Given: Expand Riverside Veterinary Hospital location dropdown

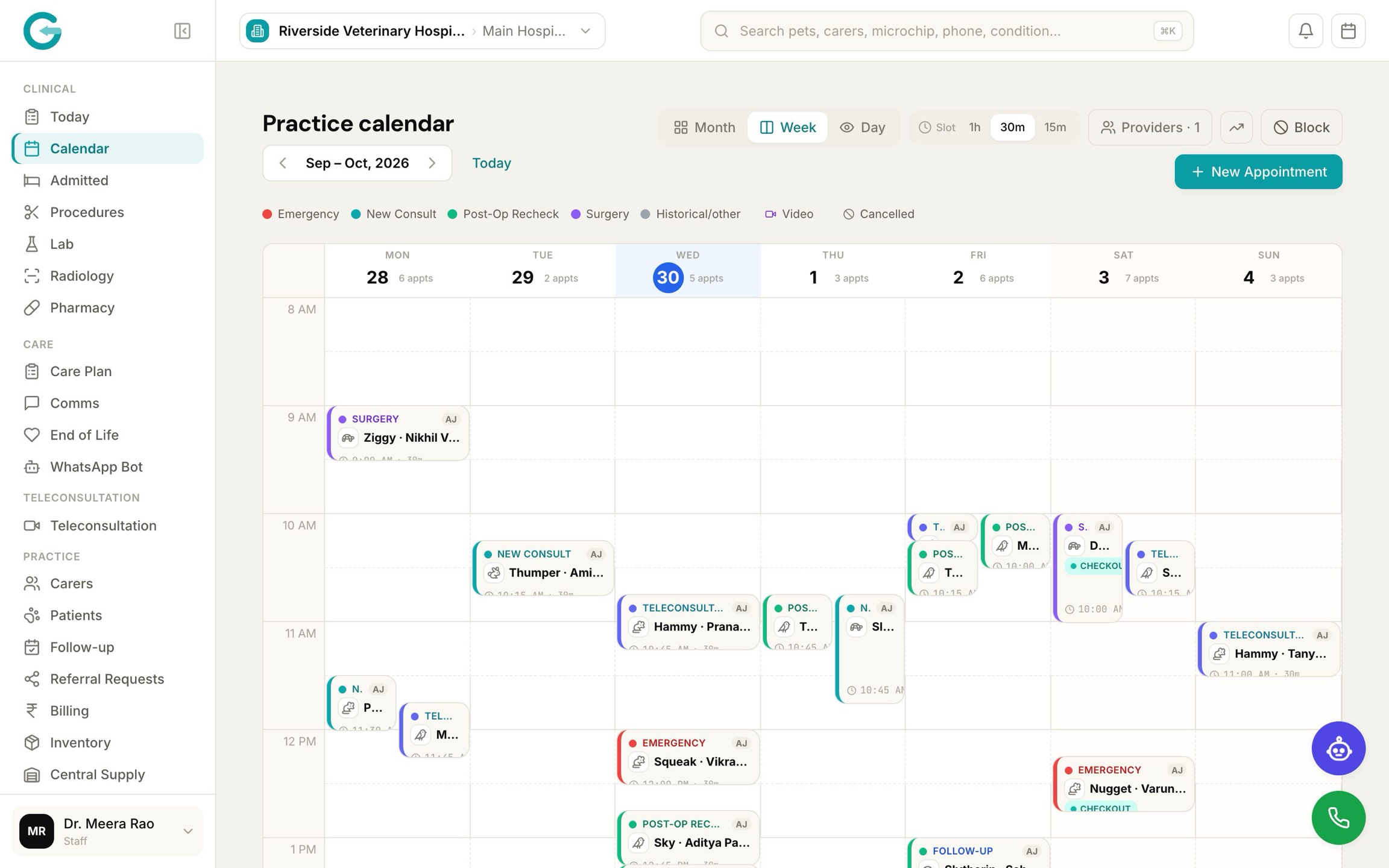Looking at the screenshot, I should [422, 31].
